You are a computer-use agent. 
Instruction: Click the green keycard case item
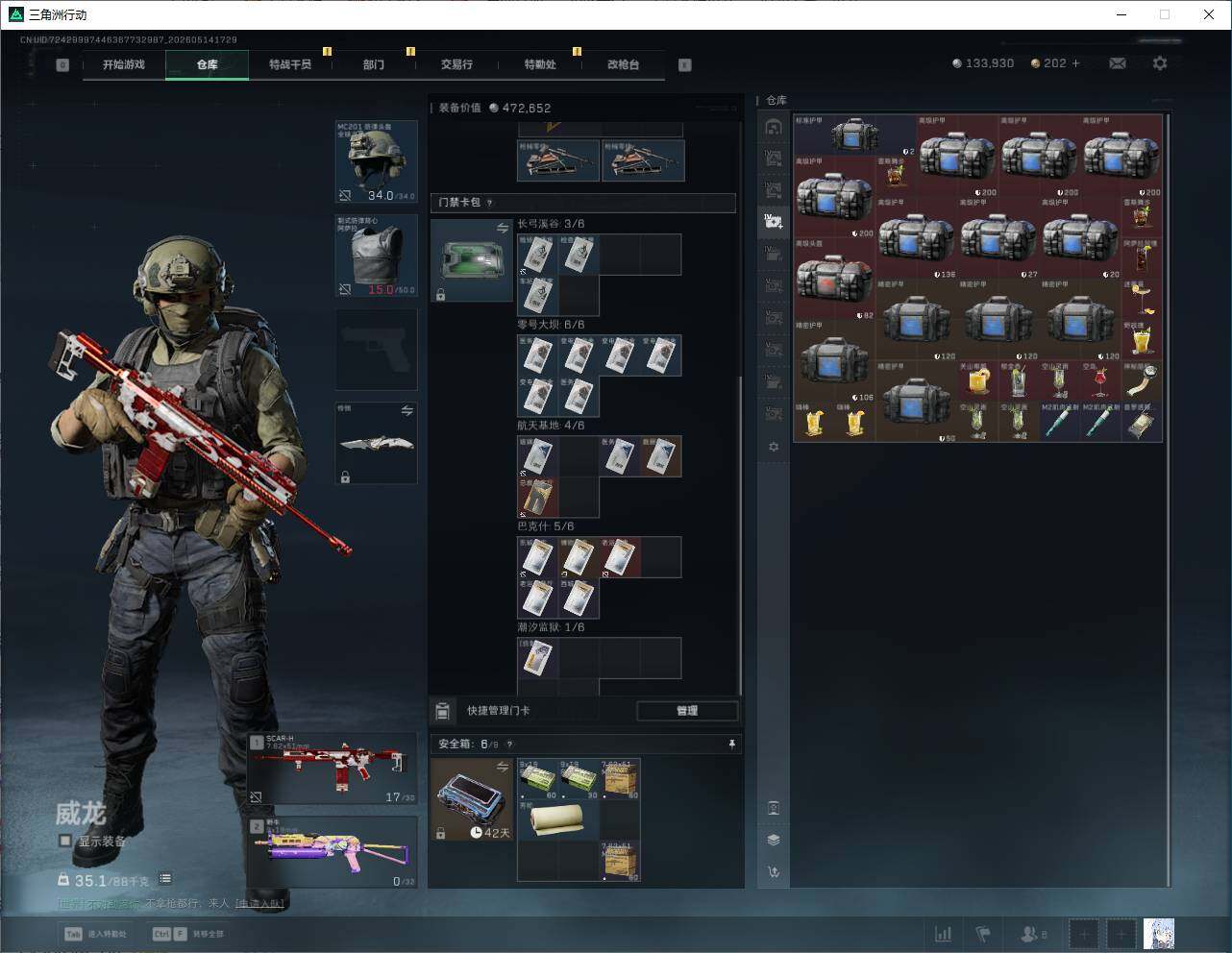(x=472, y=260)
